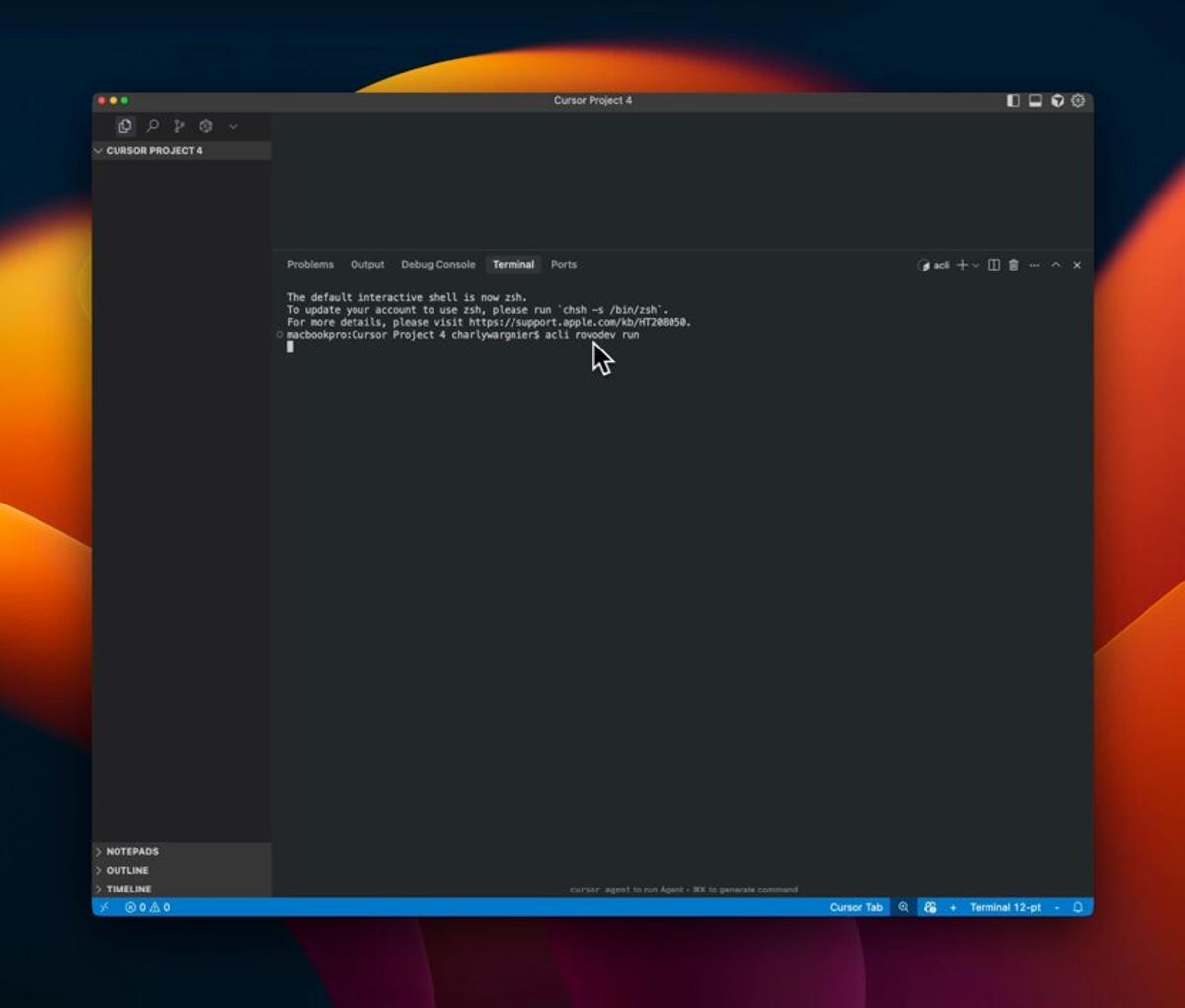Open Cursor settings gear in title bar
This screenshot has height=1008, width=1185.
[1078, 101]
